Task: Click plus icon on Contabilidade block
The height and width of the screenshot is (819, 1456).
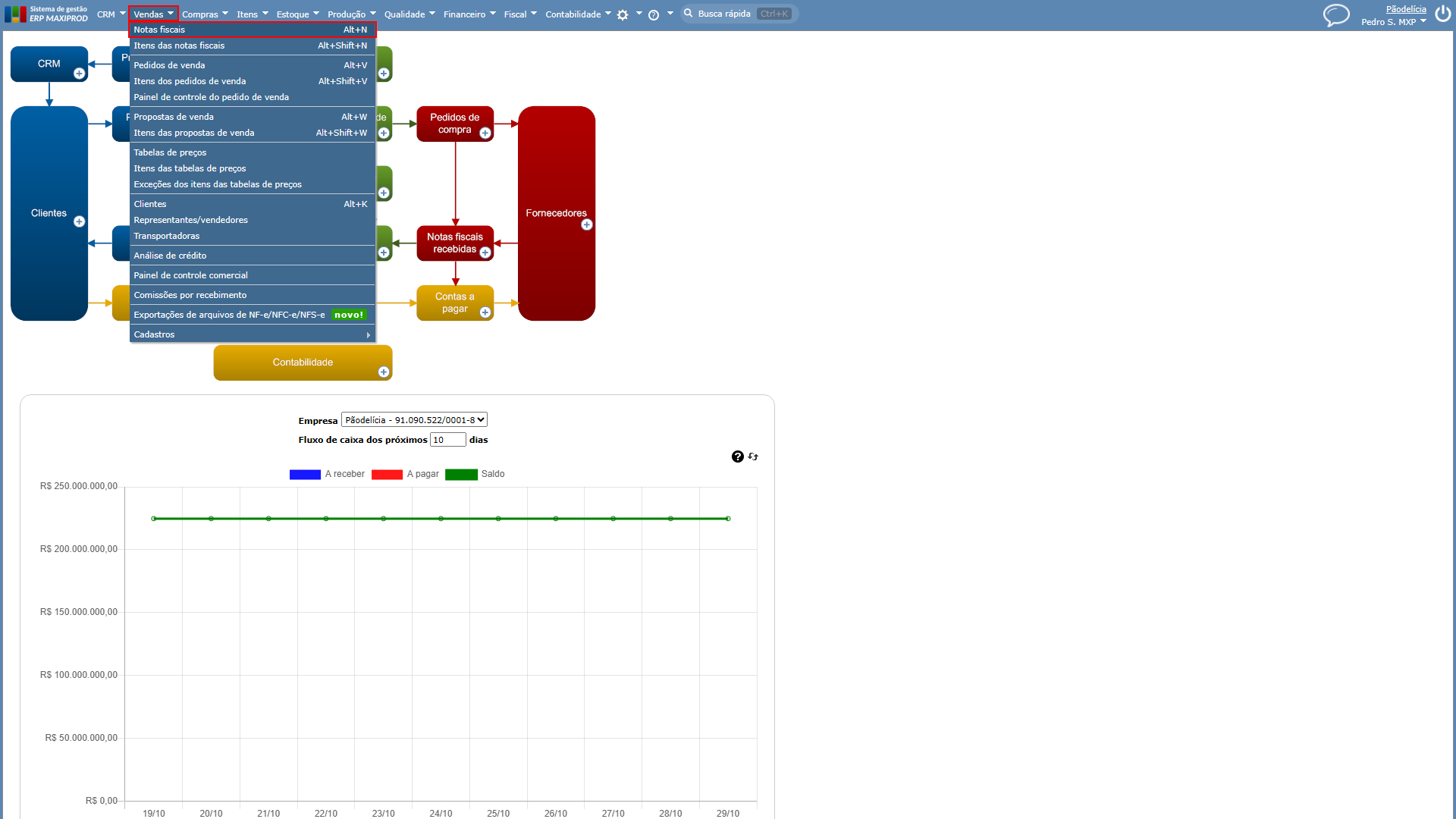Action: tap(384, 372)
